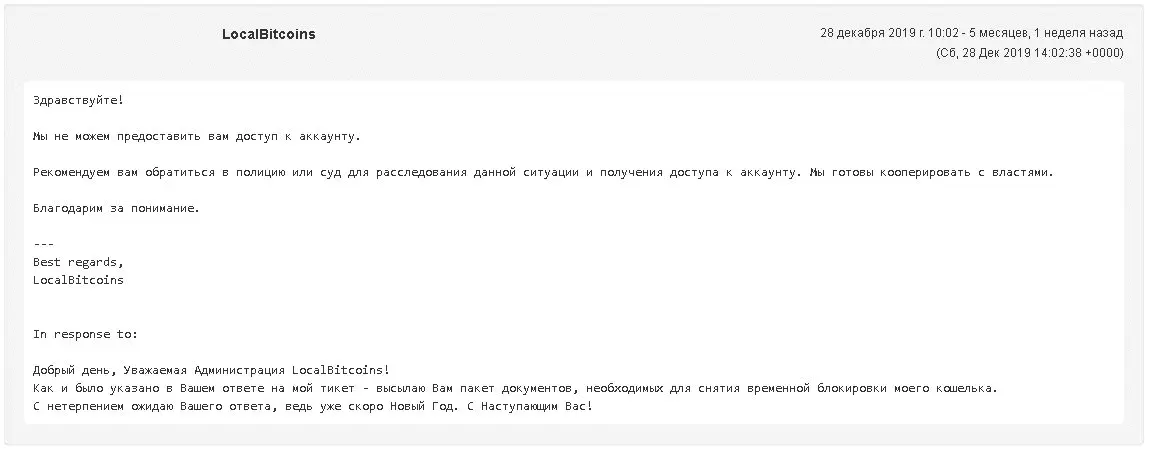1150x450 pixels.
Task: Click the line "Благодарим за понимание."
Action: 116,208
